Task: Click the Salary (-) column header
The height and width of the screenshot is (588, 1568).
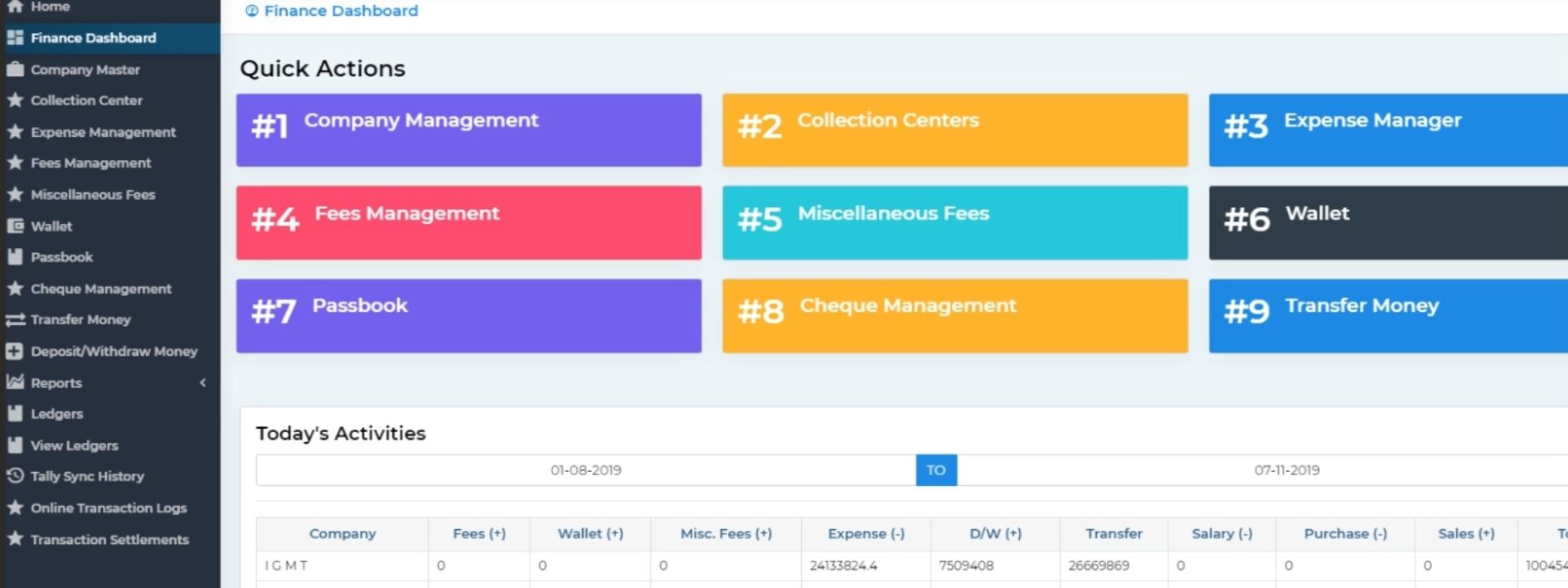Action: tap(1222, 534)
